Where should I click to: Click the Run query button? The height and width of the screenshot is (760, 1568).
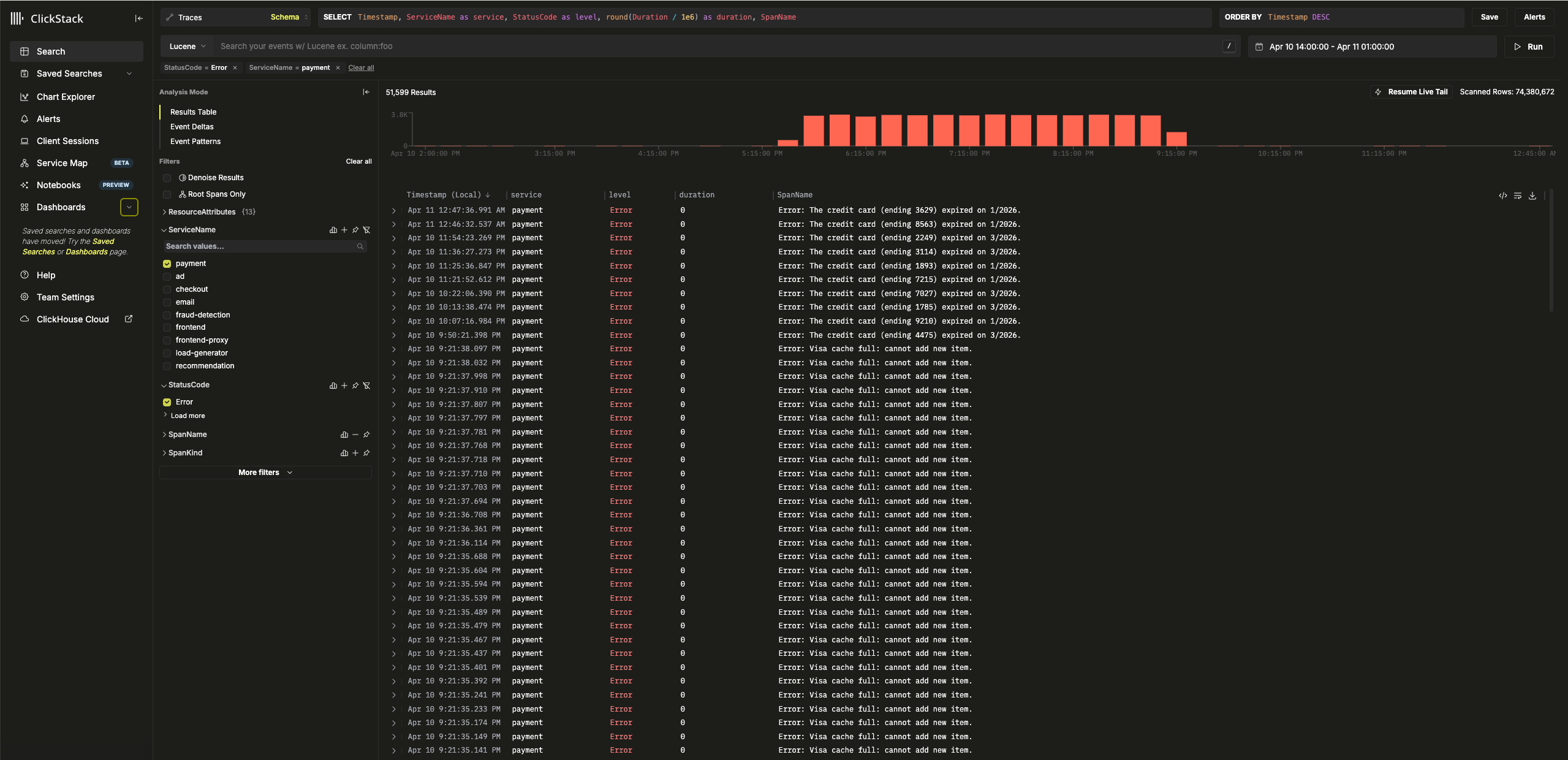pos(1529,47)
